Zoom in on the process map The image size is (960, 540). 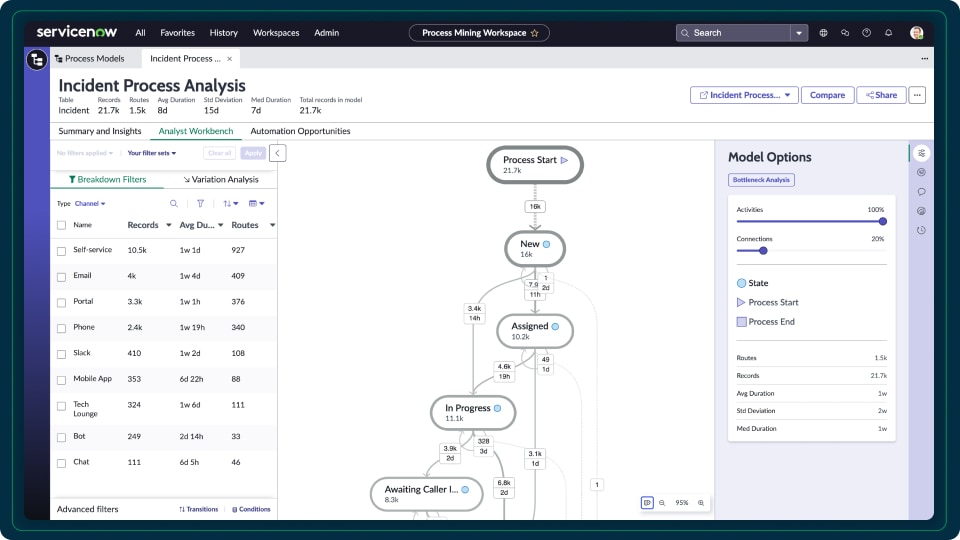701,503
